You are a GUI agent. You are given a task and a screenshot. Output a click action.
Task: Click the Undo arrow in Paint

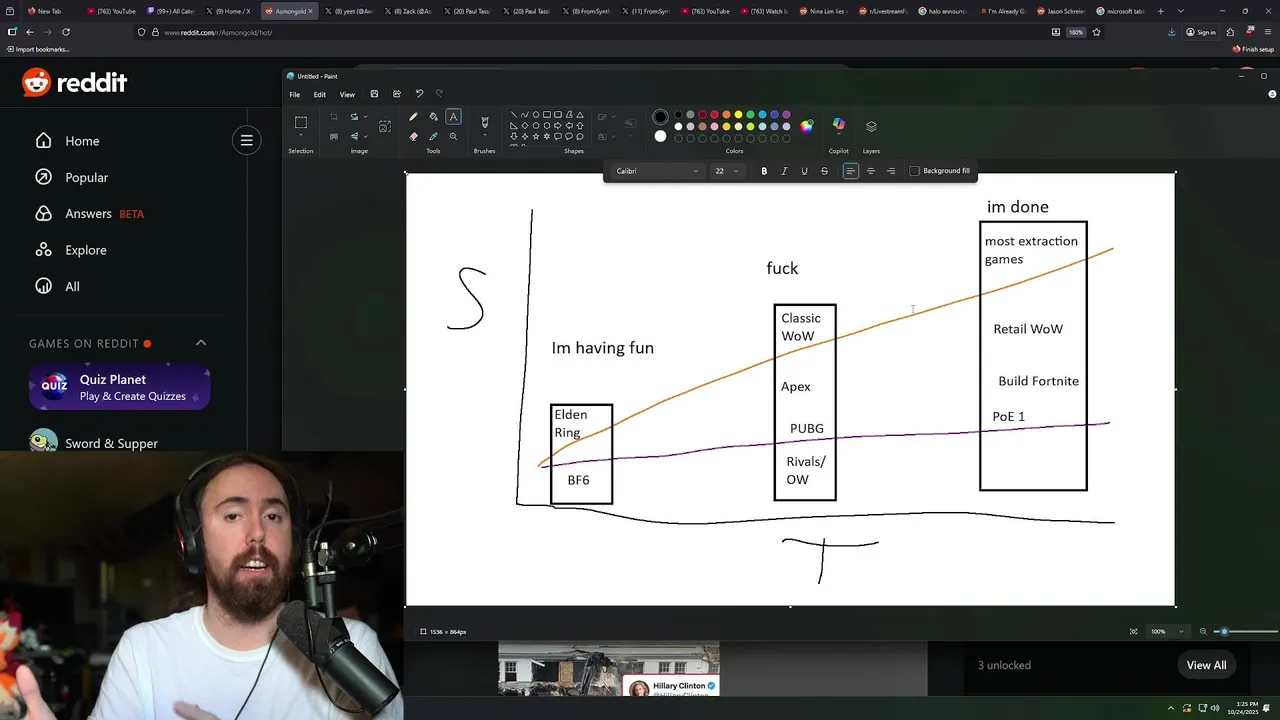coord(419,94)
